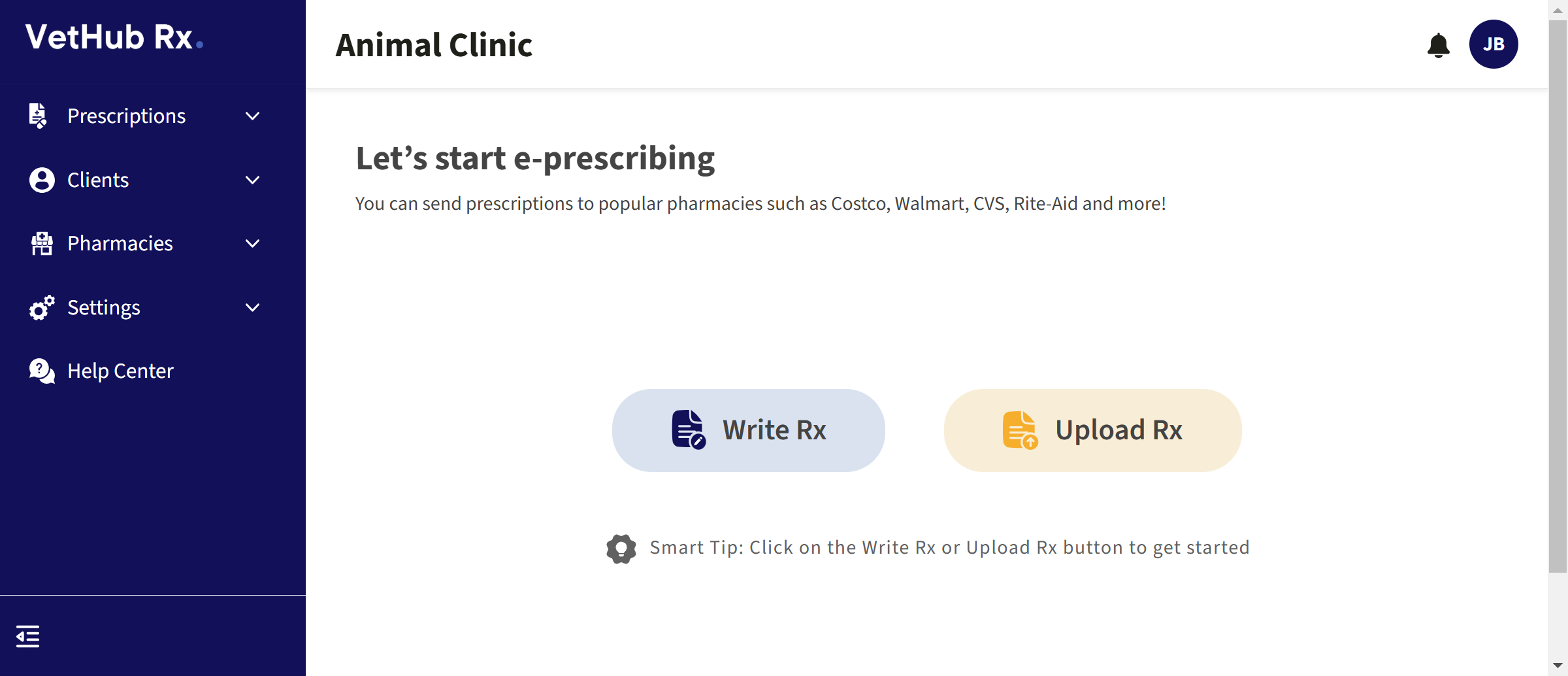The width and height of the screenshot is (1568, 676).
Task: Click the Smart Tip lightbulb icon
Action: [621, 549]
